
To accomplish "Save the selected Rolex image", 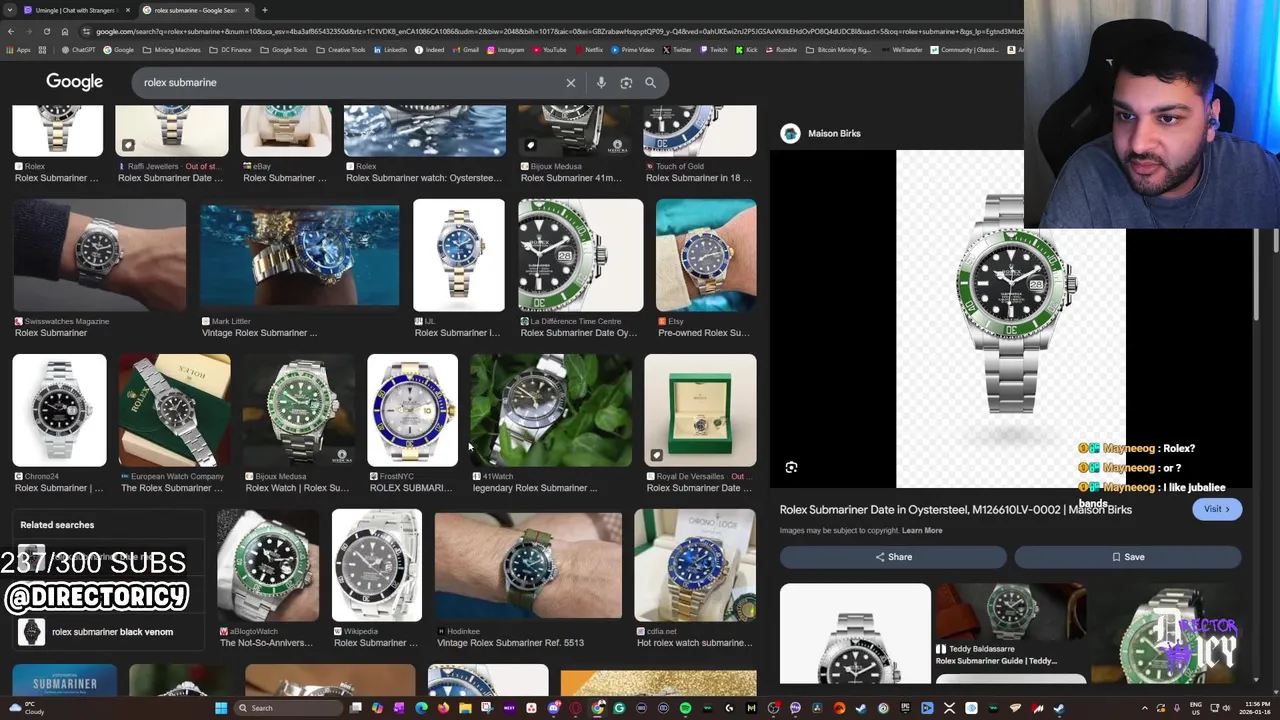I will click(x=1128, y=557).
